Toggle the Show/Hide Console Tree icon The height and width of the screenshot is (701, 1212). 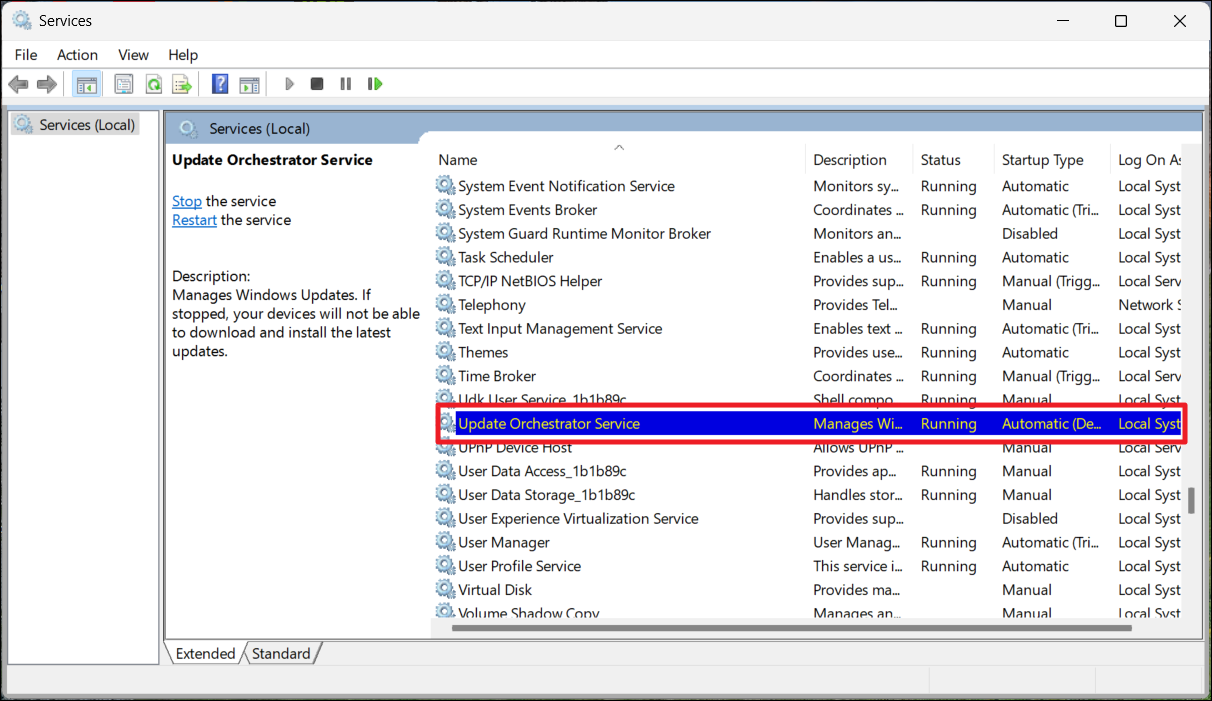pos(87,84)
